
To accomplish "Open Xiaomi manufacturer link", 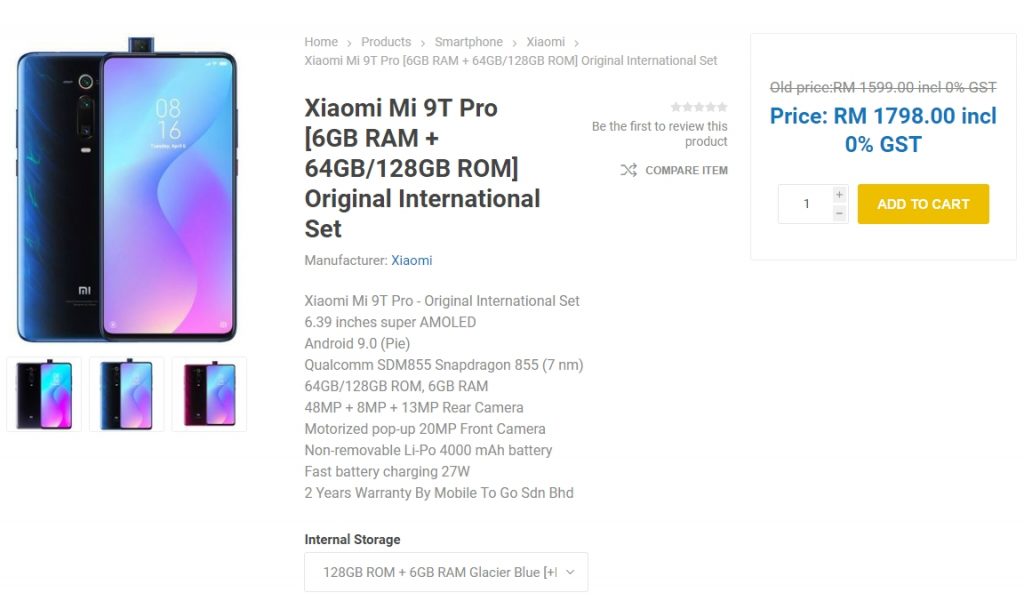I will (x=411, y=260).
